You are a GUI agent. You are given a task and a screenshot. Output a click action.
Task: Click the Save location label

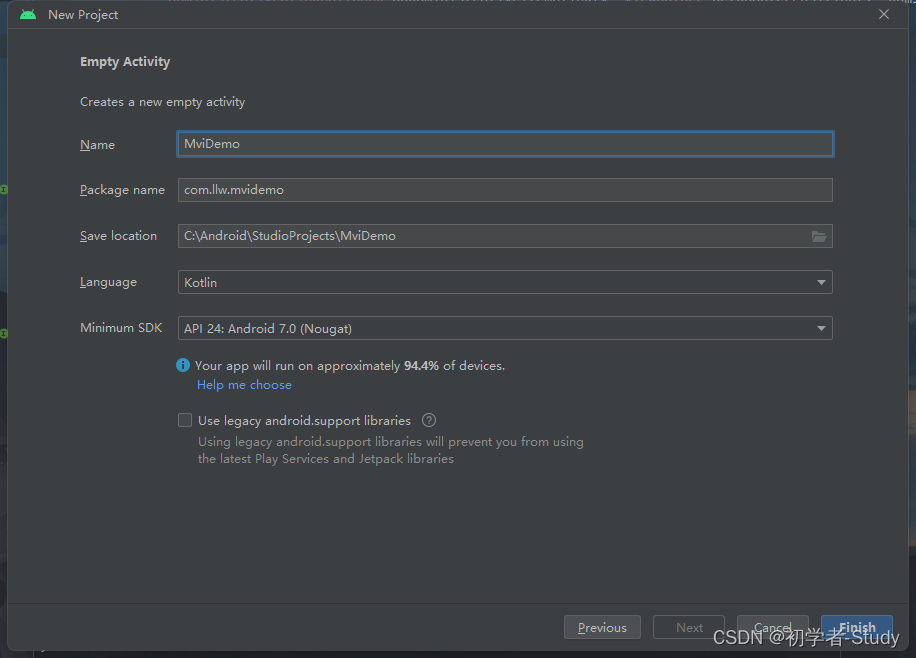point(119,236)
